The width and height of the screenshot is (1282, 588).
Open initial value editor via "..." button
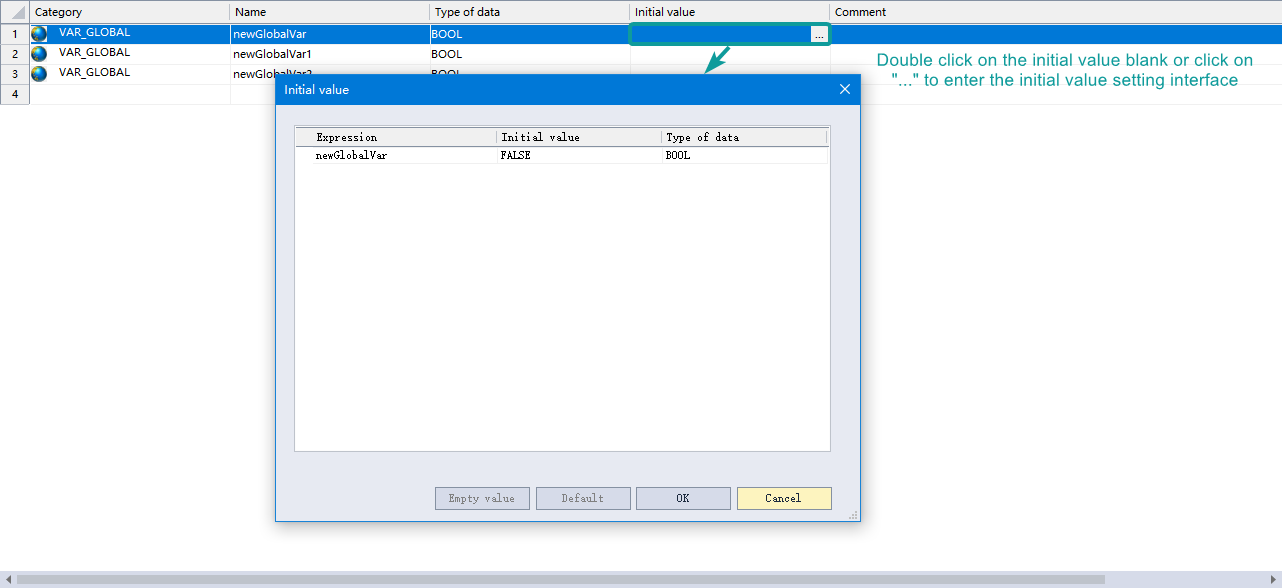coord(819,35)
